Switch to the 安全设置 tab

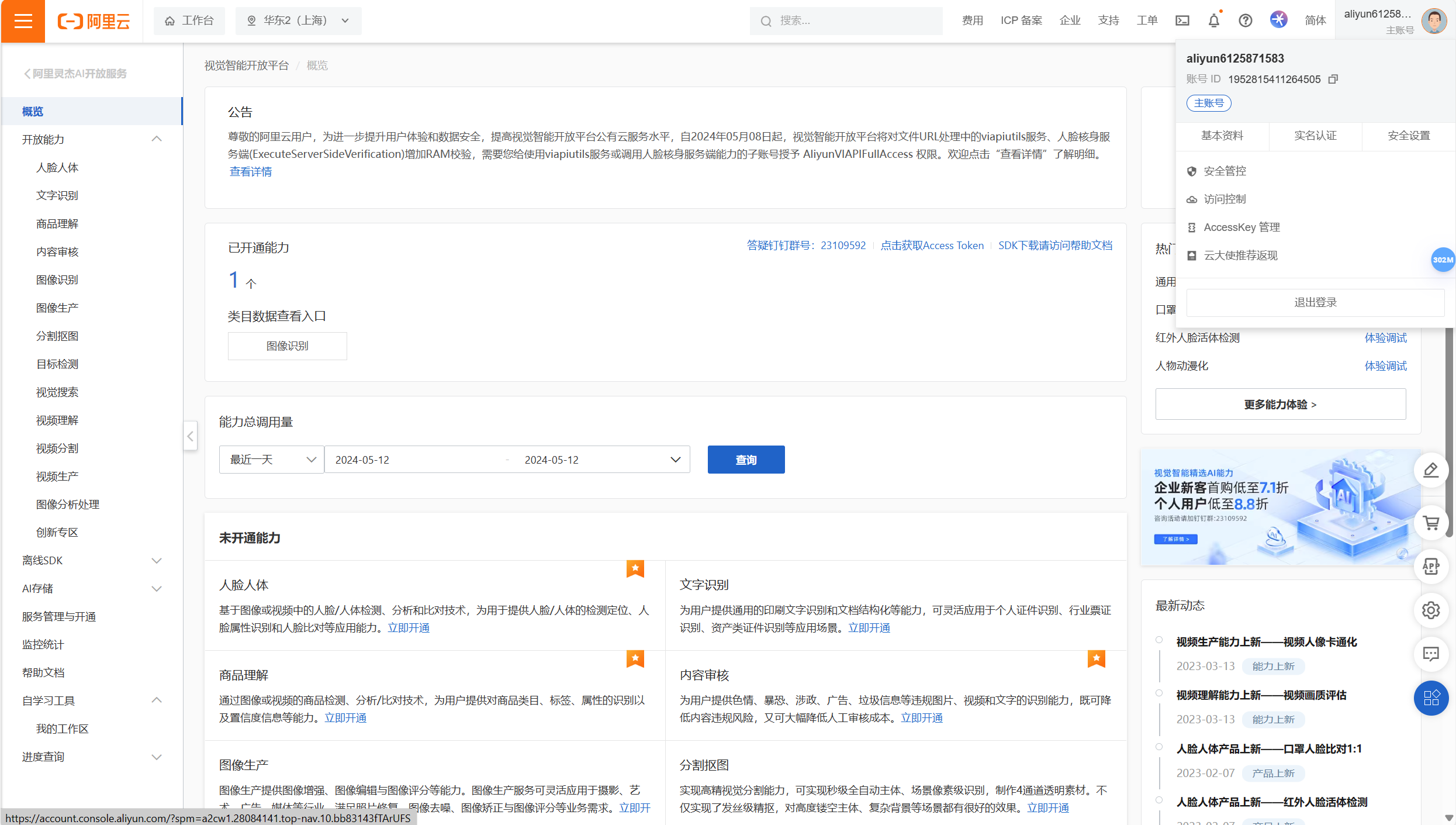tap(1409, 136)
